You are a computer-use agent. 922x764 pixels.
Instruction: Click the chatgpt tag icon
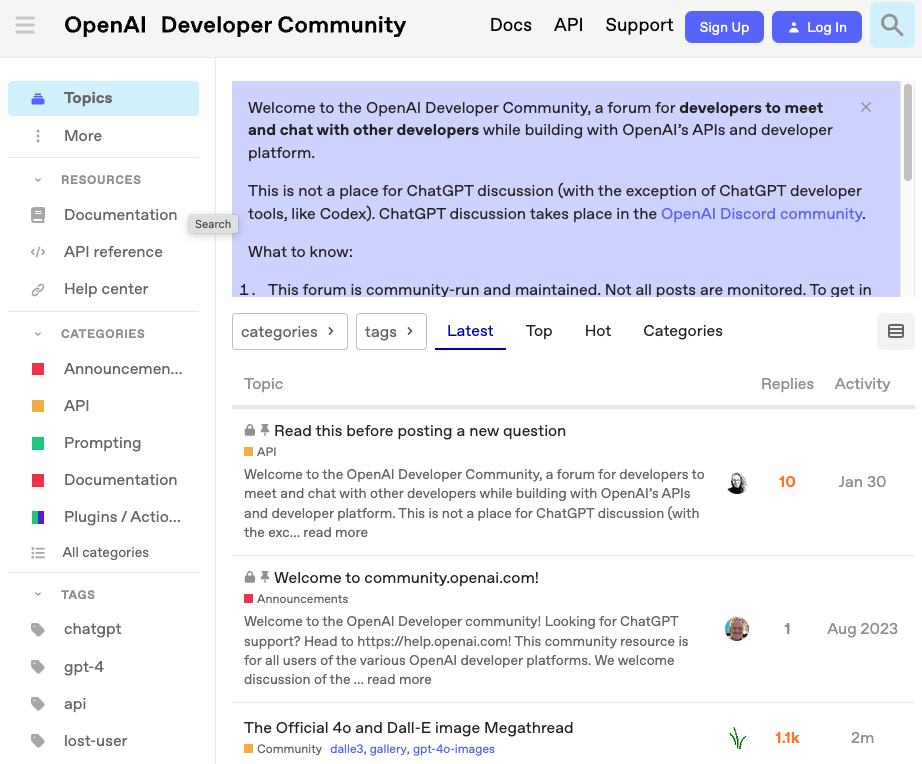tap(38, 629)
